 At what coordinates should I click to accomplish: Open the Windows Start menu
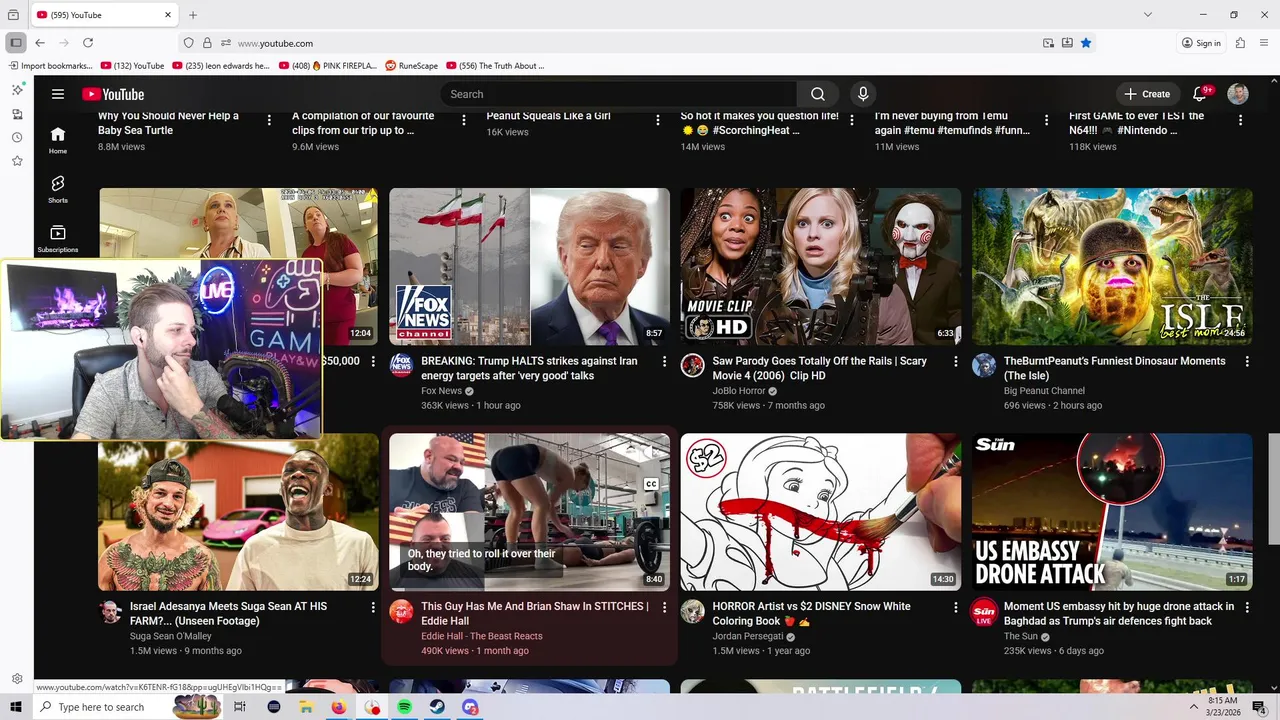16,707
